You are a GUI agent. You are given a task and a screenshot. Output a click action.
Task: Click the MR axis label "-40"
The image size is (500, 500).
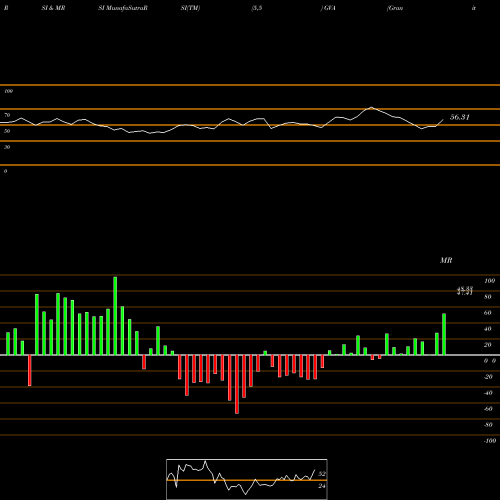pyautogui.click(x=488, y=393)
